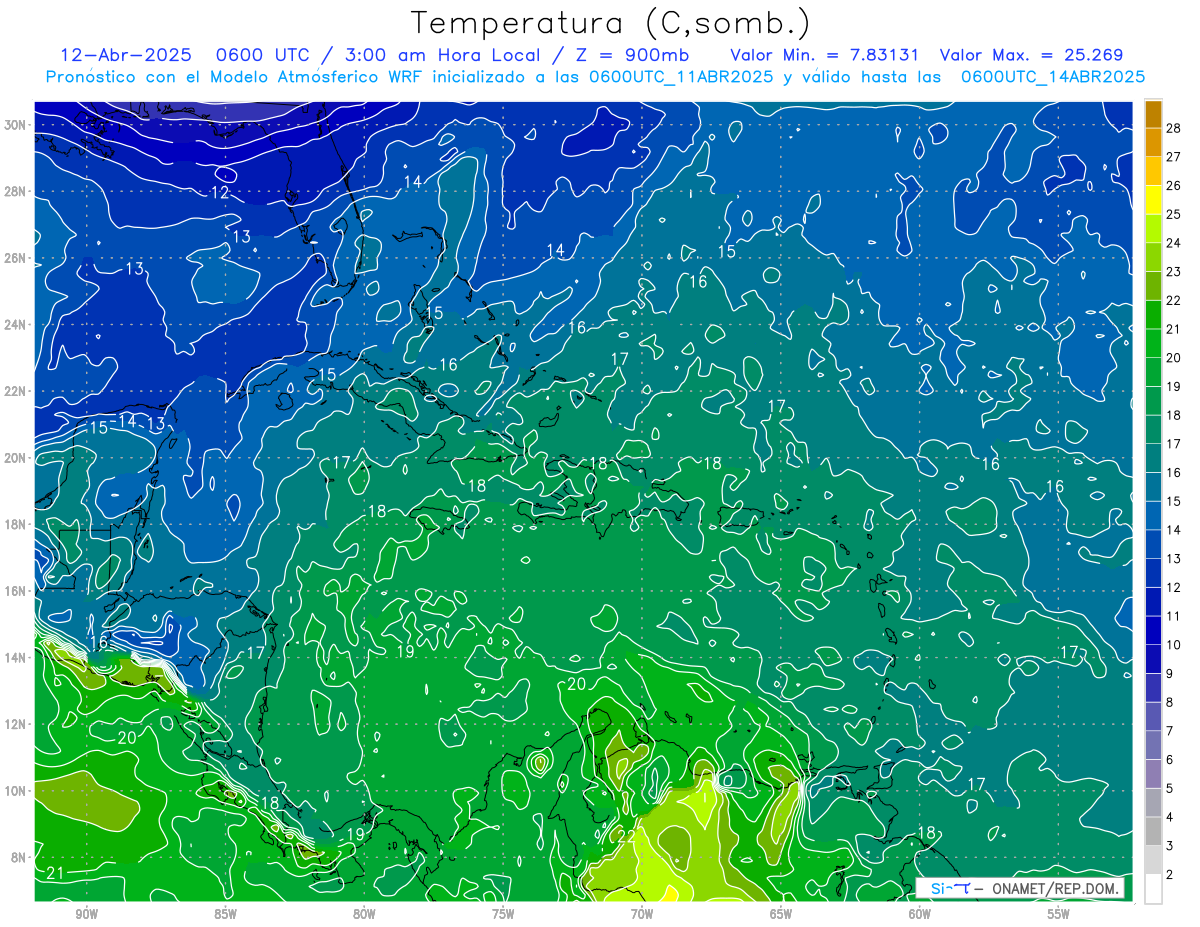Click the 26N latitude axis label
1200x927 pixels.
point(16,258)
